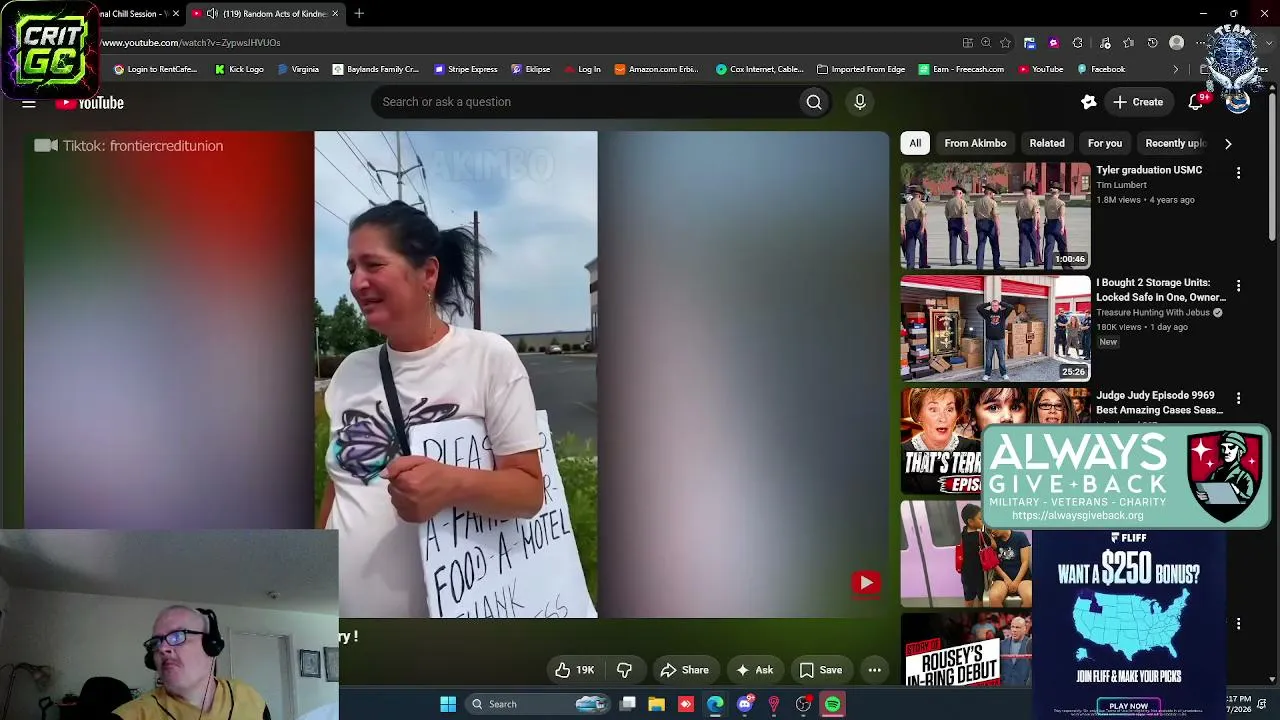Select the From Akimbo filter chip
Image resolution: width=1280 pixels, height=720 pixels.
[975, 143]
